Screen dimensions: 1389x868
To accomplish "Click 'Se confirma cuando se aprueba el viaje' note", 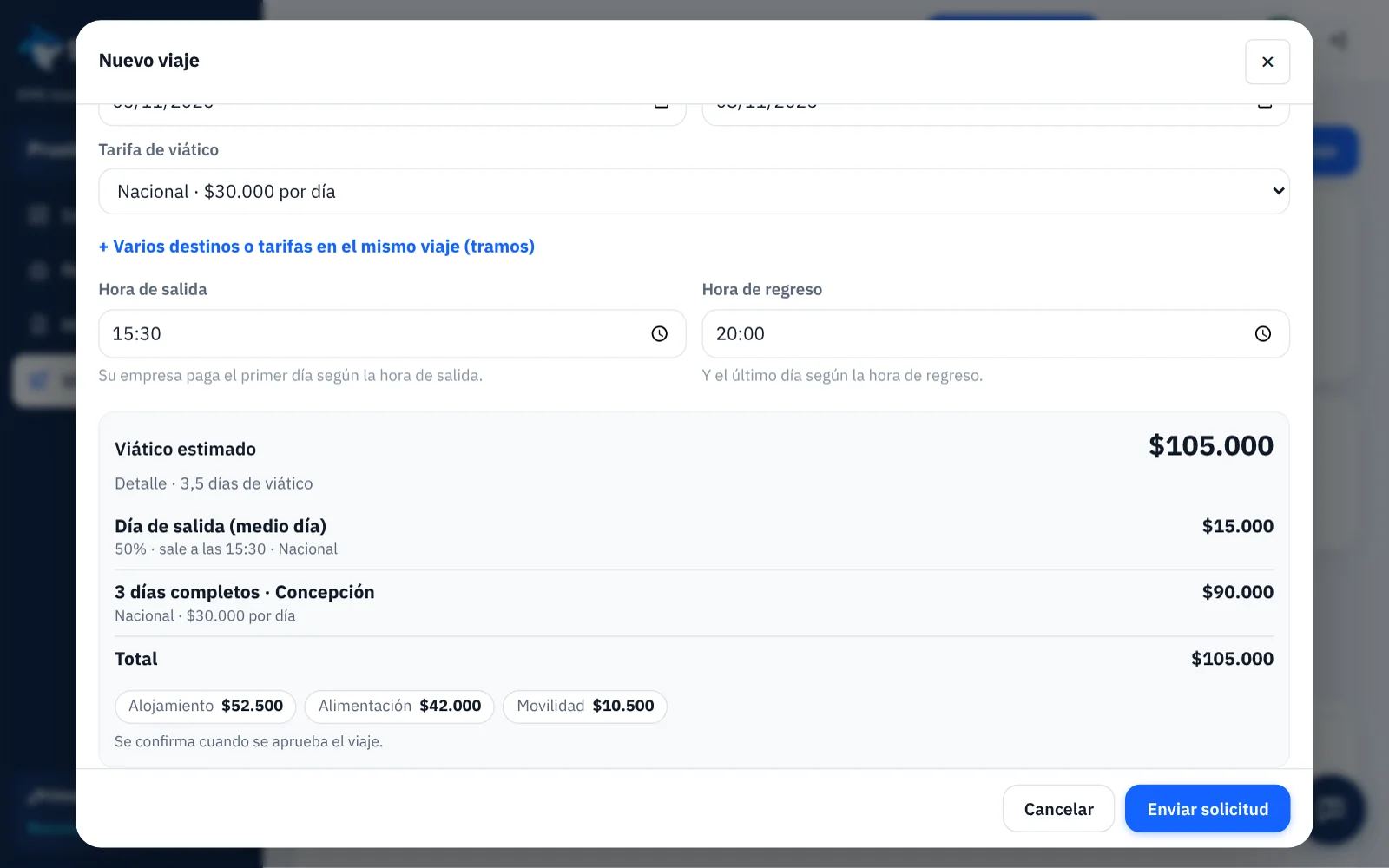I will click(248, 742).
